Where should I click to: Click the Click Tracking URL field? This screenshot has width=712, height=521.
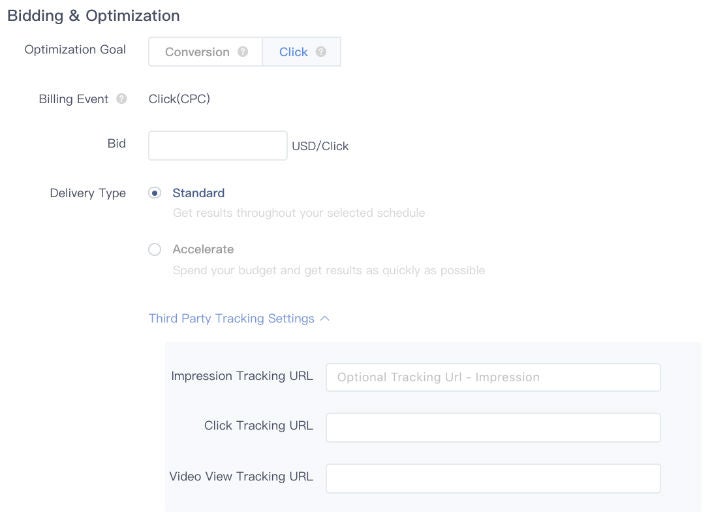coord(493,427)
